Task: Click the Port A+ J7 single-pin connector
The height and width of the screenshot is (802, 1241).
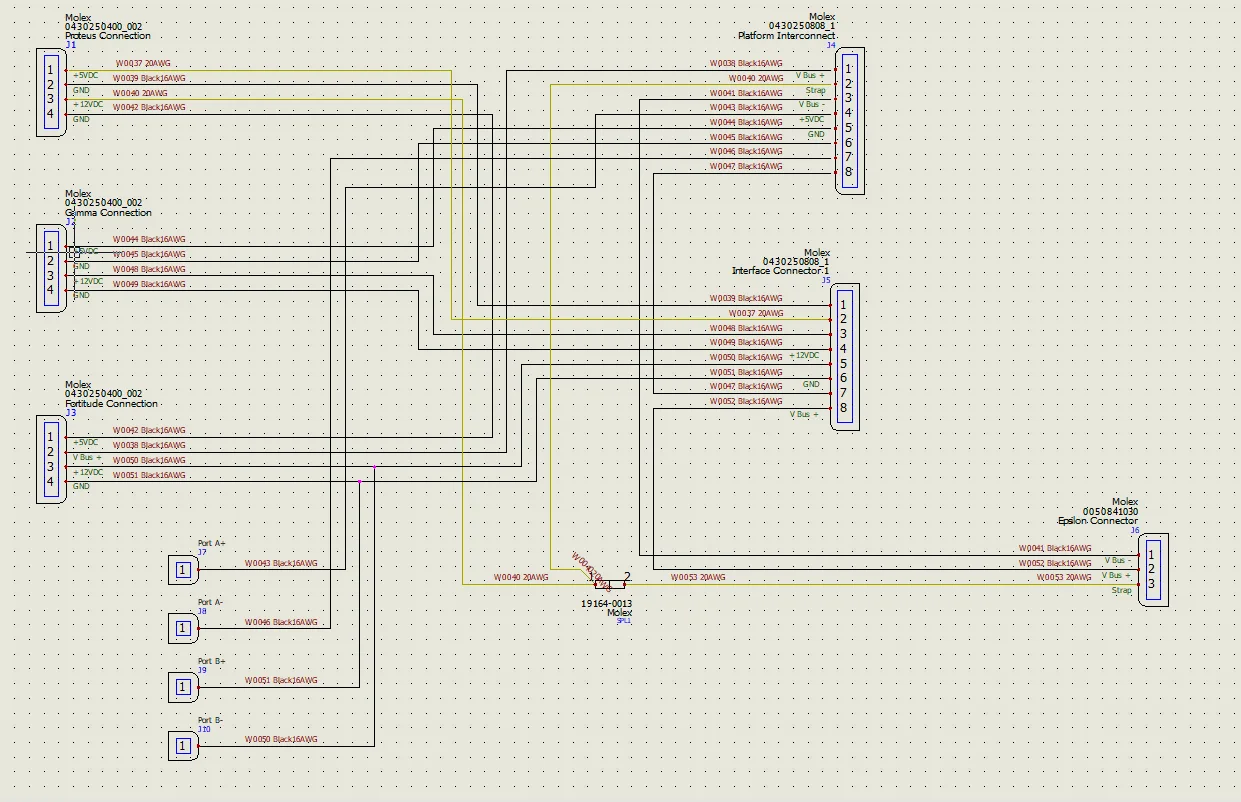Action: coord(183,570)
